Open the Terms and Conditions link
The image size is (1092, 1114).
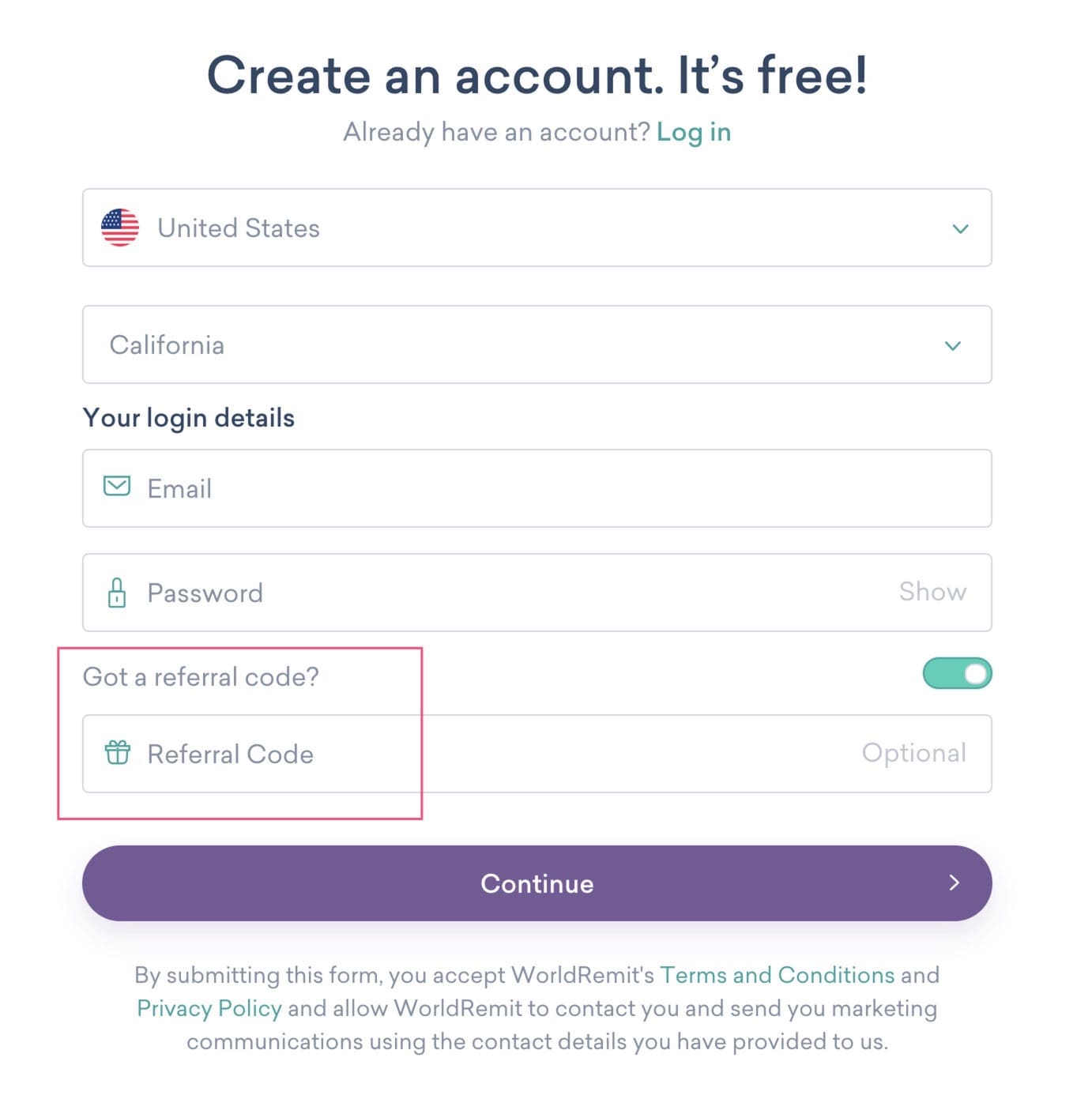pos(778,975)
